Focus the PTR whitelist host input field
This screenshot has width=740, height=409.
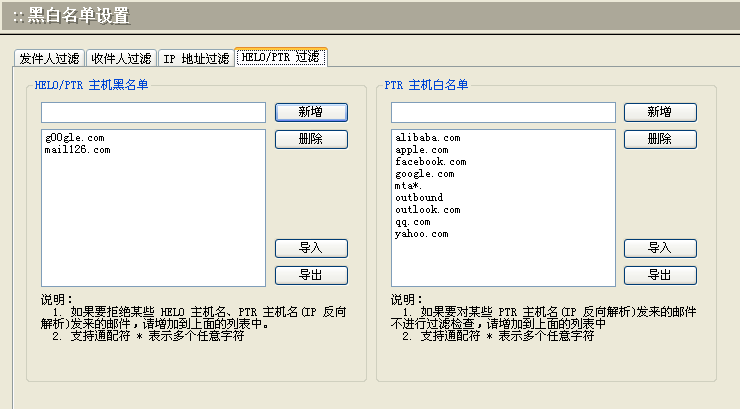pos(503,112)
